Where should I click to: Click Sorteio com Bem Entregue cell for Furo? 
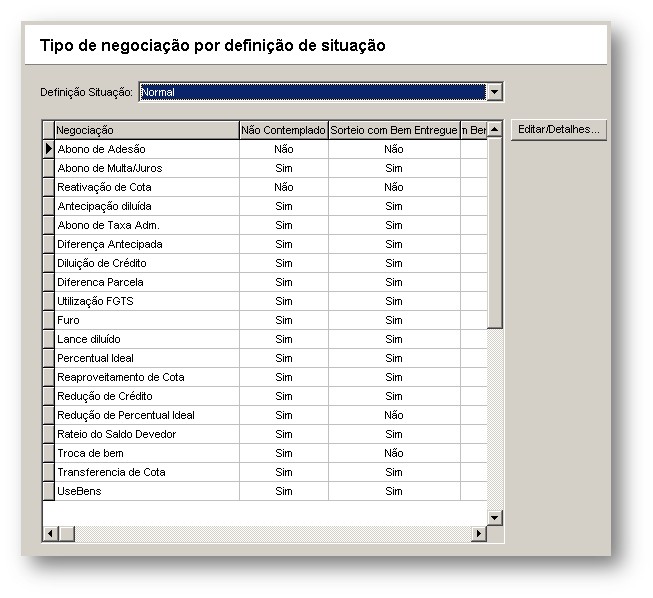[394, 320]
